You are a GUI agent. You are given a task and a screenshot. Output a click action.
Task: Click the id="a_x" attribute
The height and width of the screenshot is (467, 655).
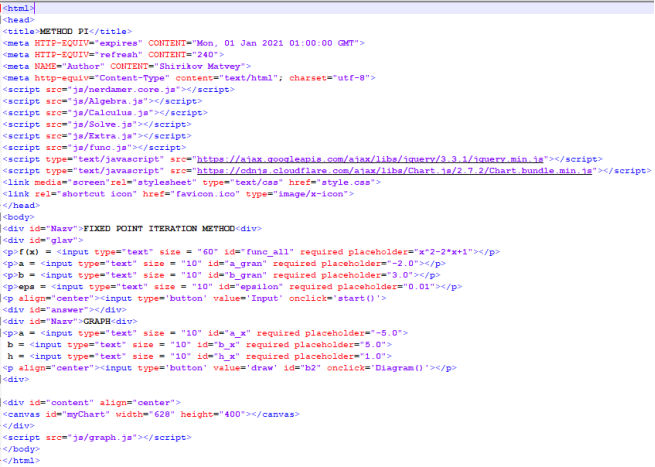pos(229,333)
